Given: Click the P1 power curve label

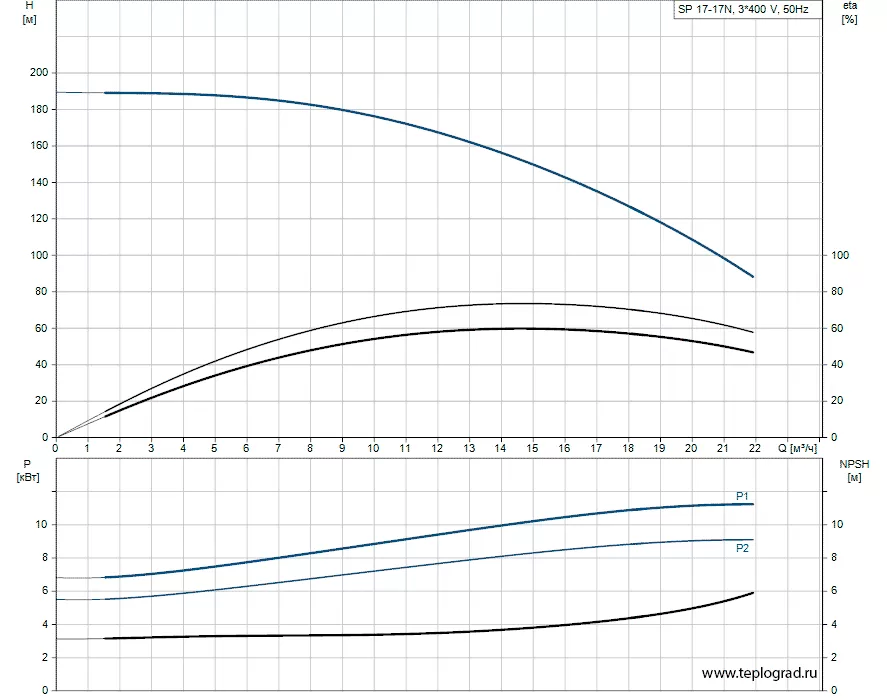Looking at the screenshot, I should (x=743, y=496).
